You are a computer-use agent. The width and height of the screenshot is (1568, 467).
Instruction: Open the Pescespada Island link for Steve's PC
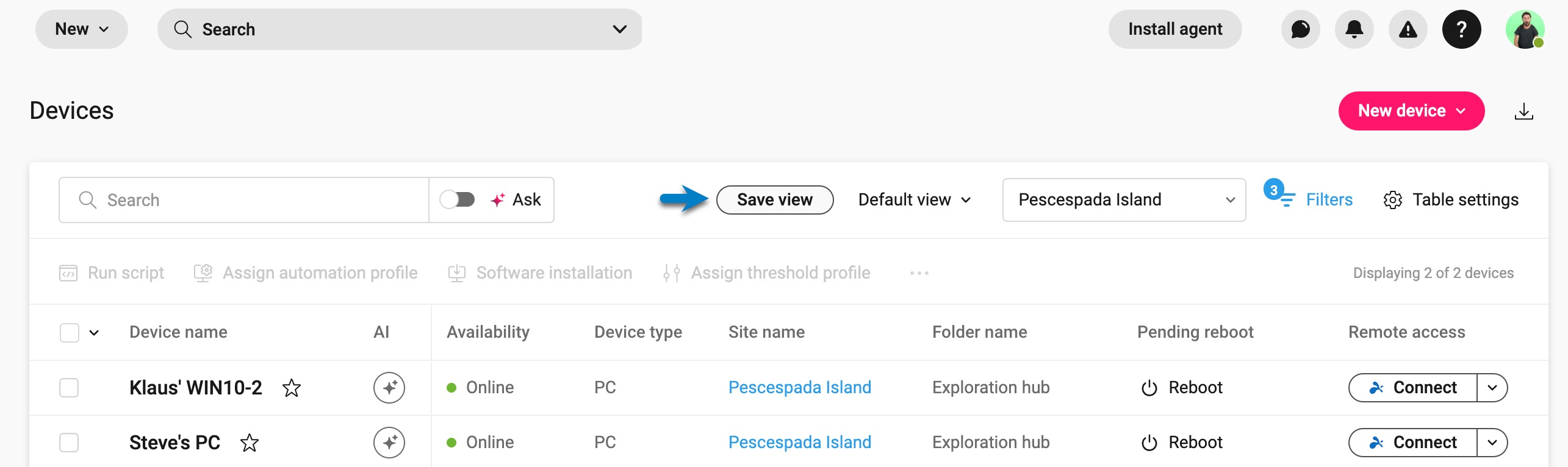coord(799,443)
